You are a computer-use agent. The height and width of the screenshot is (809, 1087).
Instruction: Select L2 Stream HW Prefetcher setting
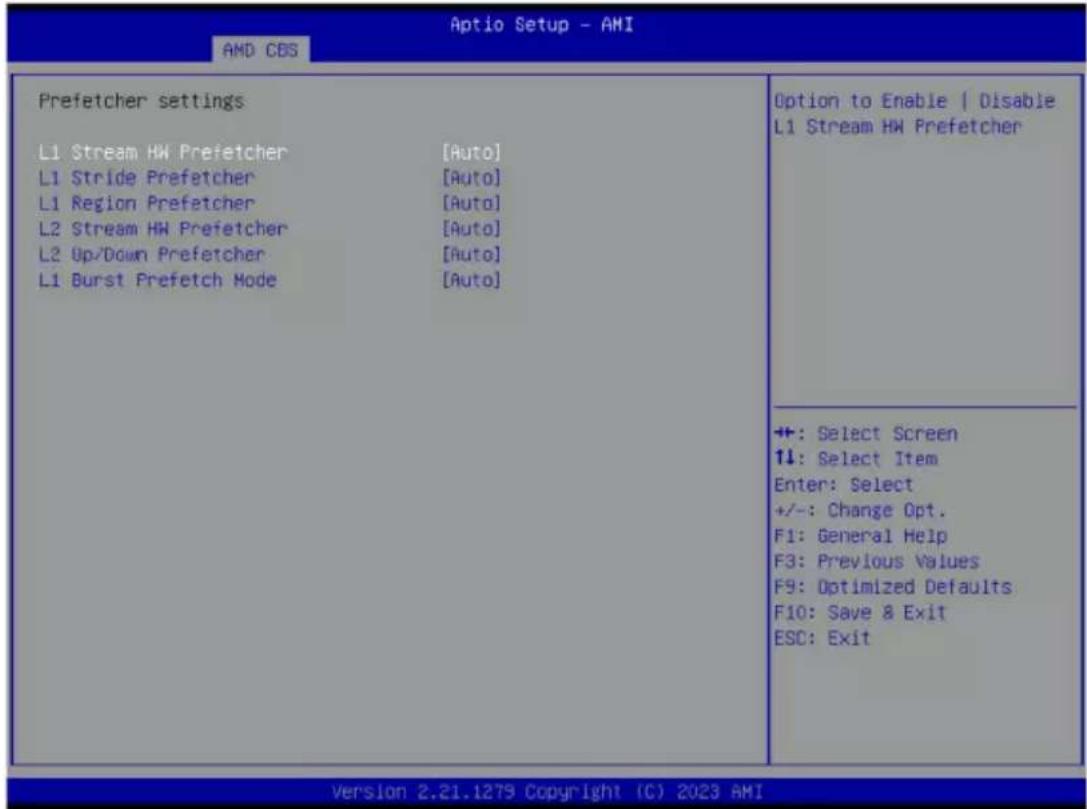click(x=163, y=229)
